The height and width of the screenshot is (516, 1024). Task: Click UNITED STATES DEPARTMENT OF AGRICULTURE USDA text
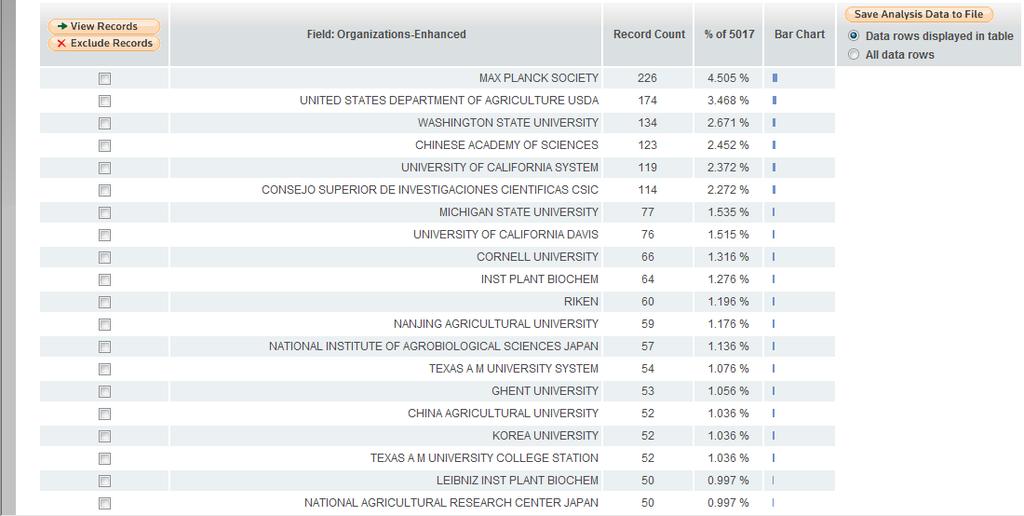[x=449, y=100]
